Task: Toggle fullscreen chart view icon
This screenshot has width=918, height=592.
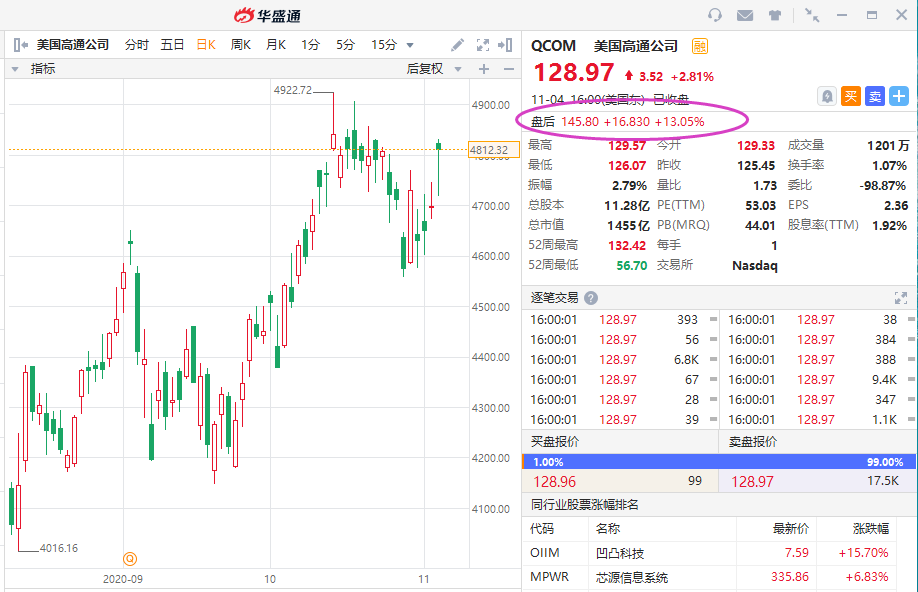Action: 482,45
